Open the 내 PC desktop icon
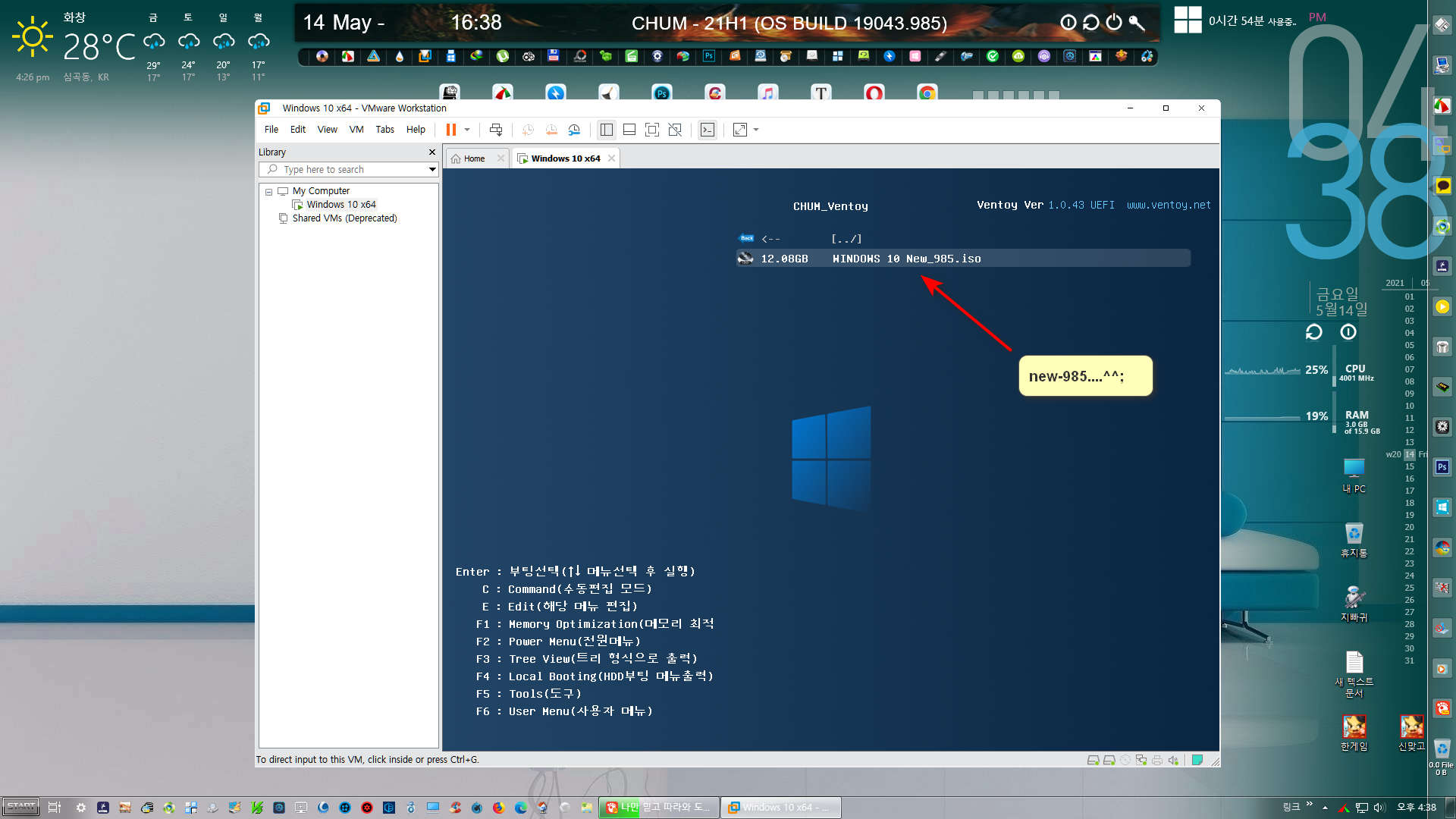The width and height of the screenshot is (1456, 819). pos(1354,476)
